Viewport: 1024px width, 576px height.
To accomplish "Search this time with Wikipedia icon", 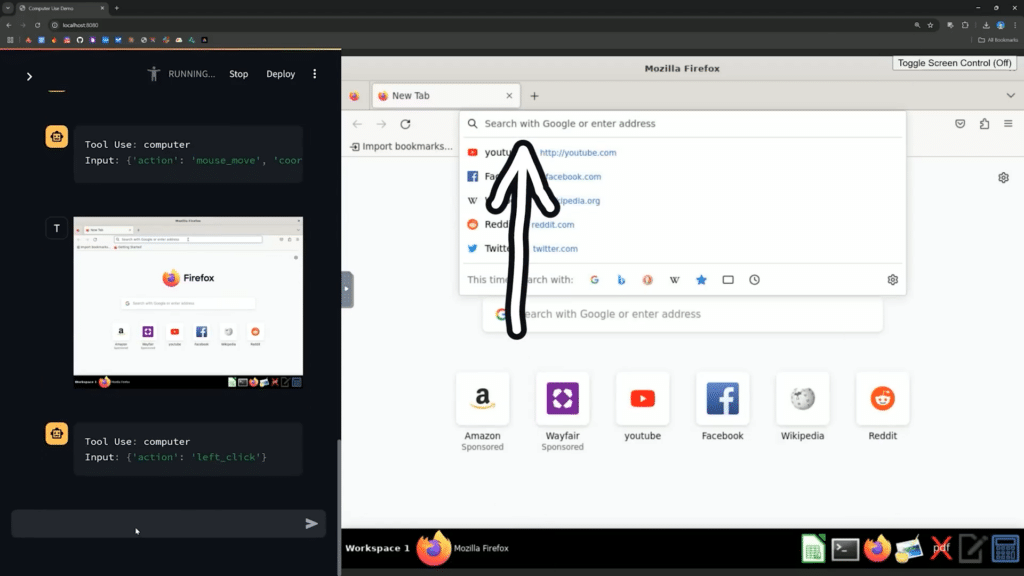I will (675, 280).
